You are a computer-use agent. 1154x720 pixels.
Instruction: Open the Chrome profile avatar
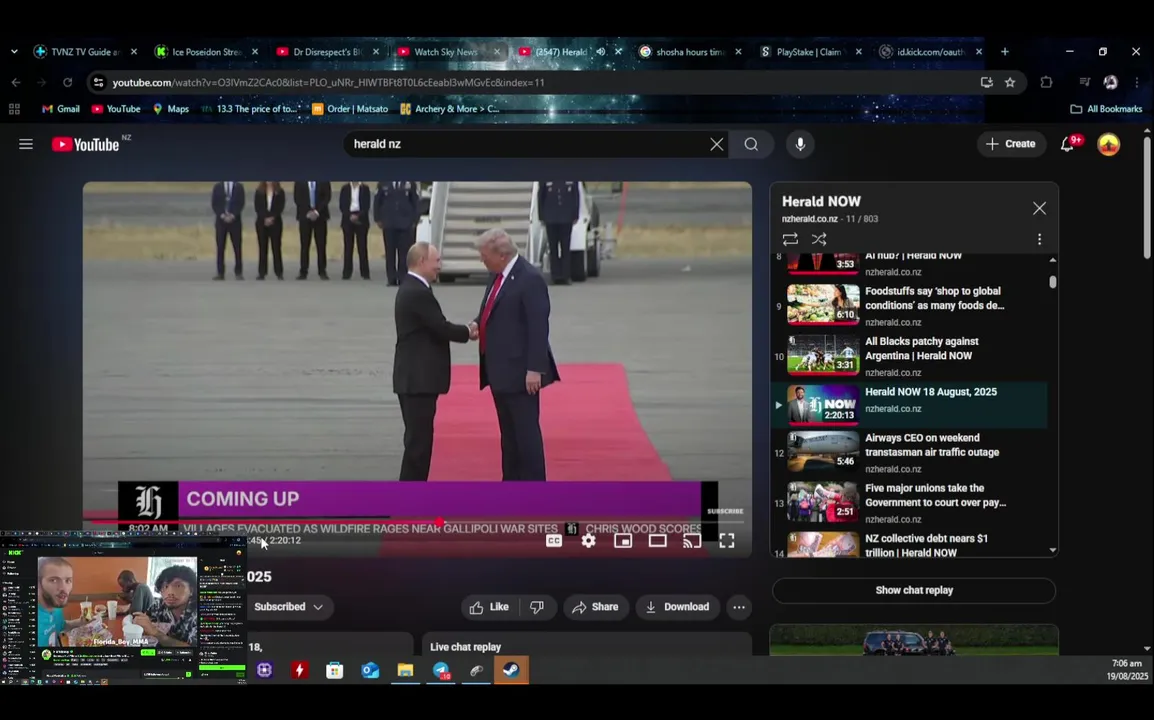[1110, 82]
